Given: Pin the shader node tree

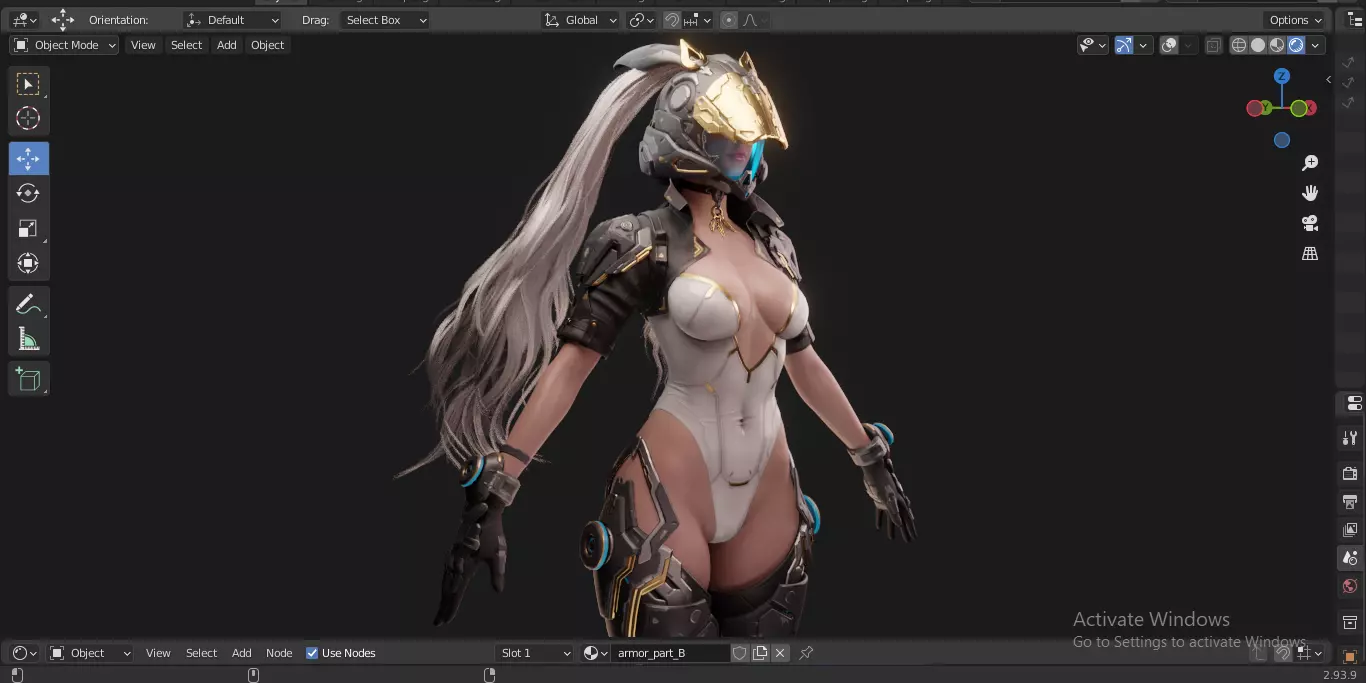Looking at the screenshot, I should (806, 653).
